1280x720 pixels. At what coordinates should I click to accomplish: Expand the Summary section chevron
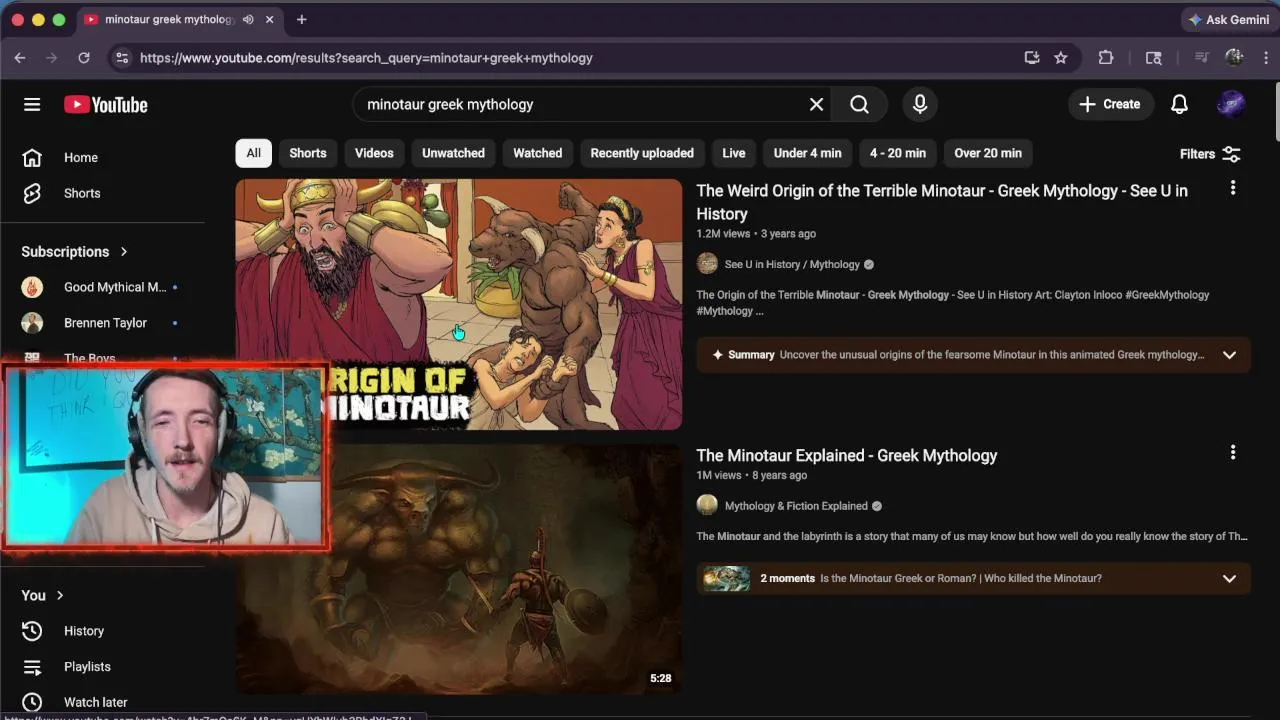pyautogui.click(x=1229, y=355)
